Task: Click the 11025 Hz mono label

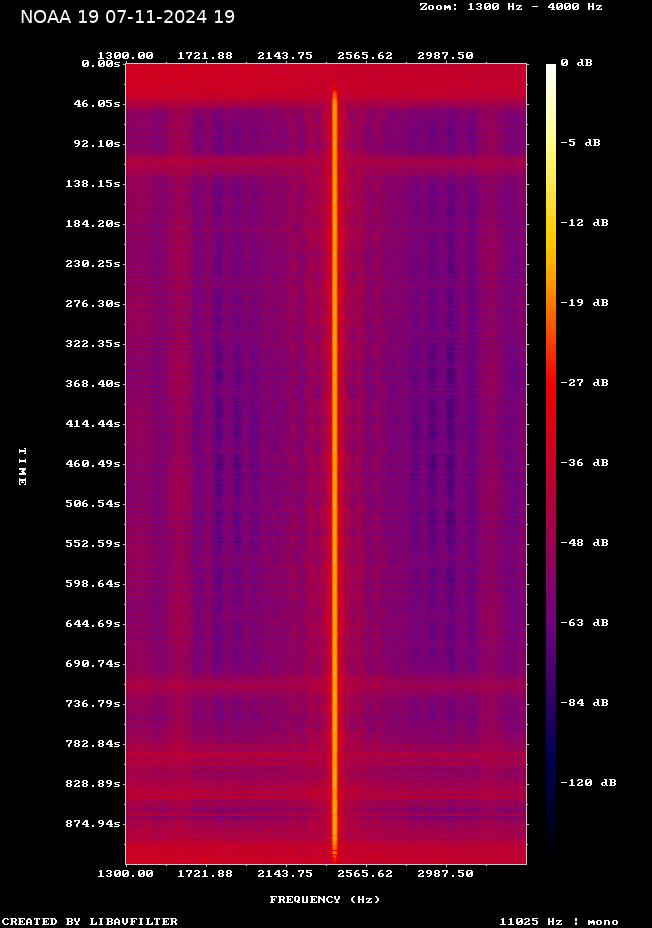Action: [559, 921]
